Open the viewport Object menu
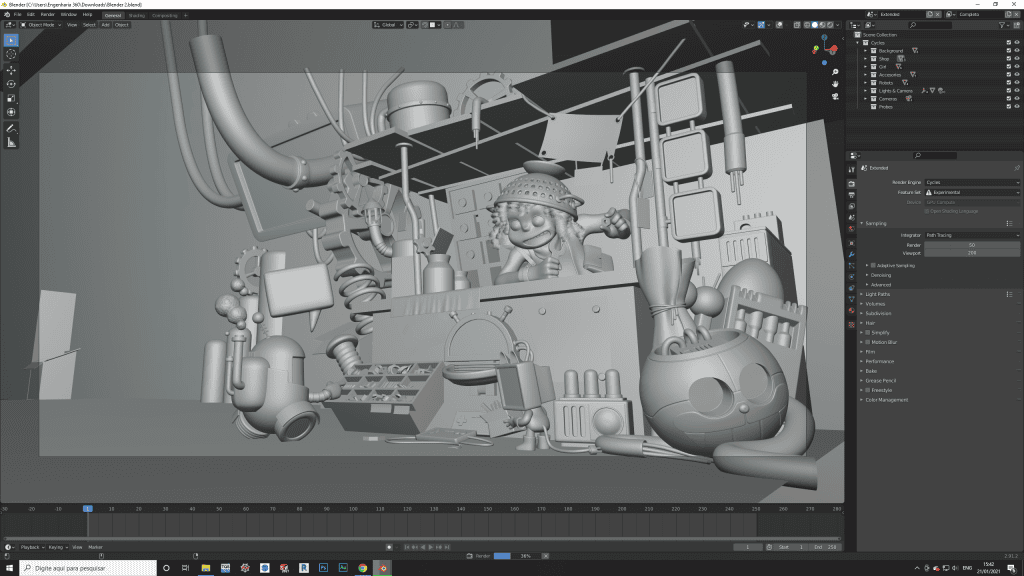 (x=121, y=25)
